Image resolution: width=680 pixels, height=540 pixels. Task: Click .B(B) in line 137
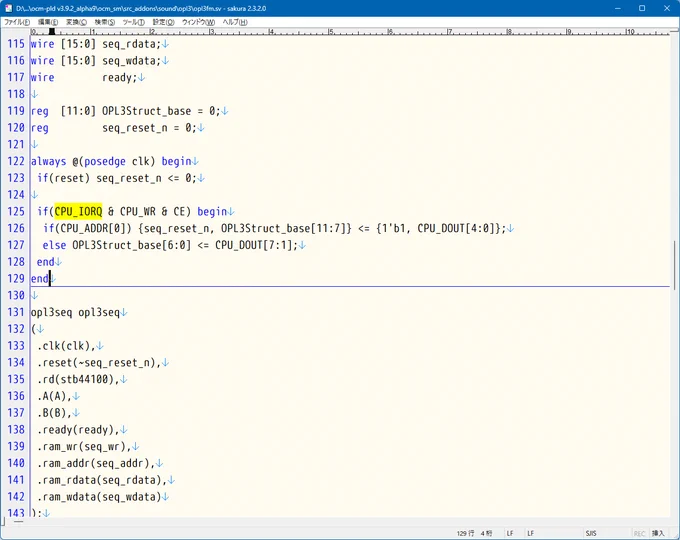click(x=51, y=413)
